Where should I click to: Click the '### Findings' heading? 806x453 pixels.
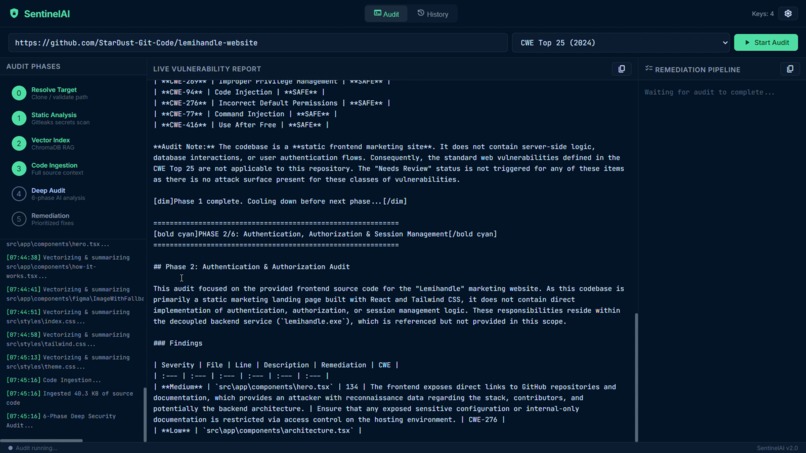[178, 343]
